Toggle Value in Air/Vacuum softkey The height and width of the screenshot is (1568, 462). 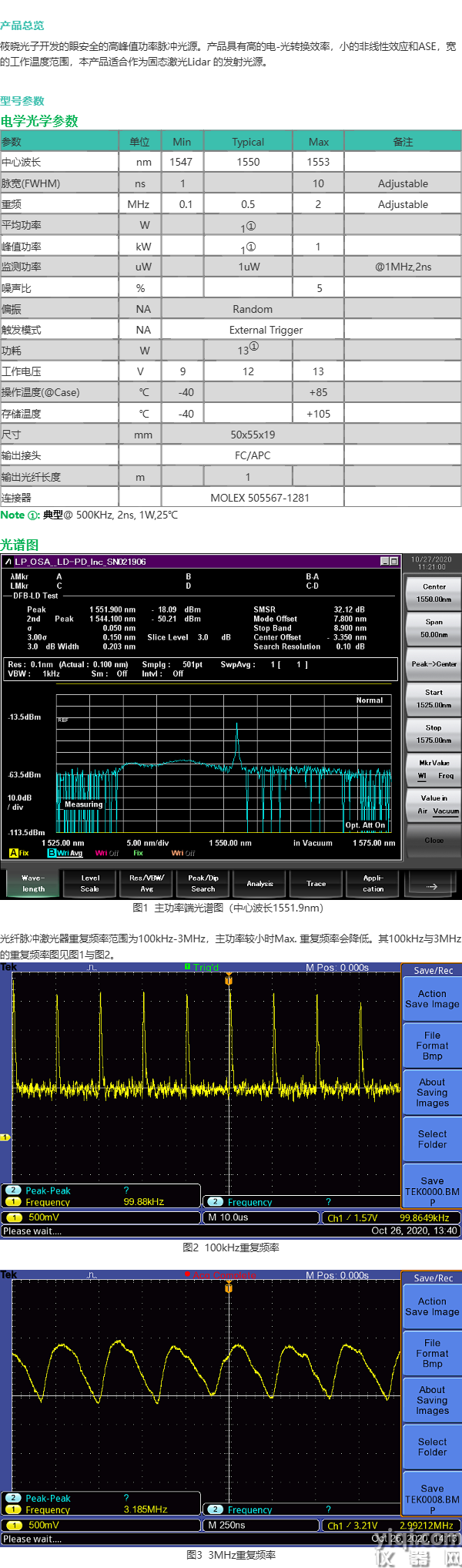click(x=434, y=804)
